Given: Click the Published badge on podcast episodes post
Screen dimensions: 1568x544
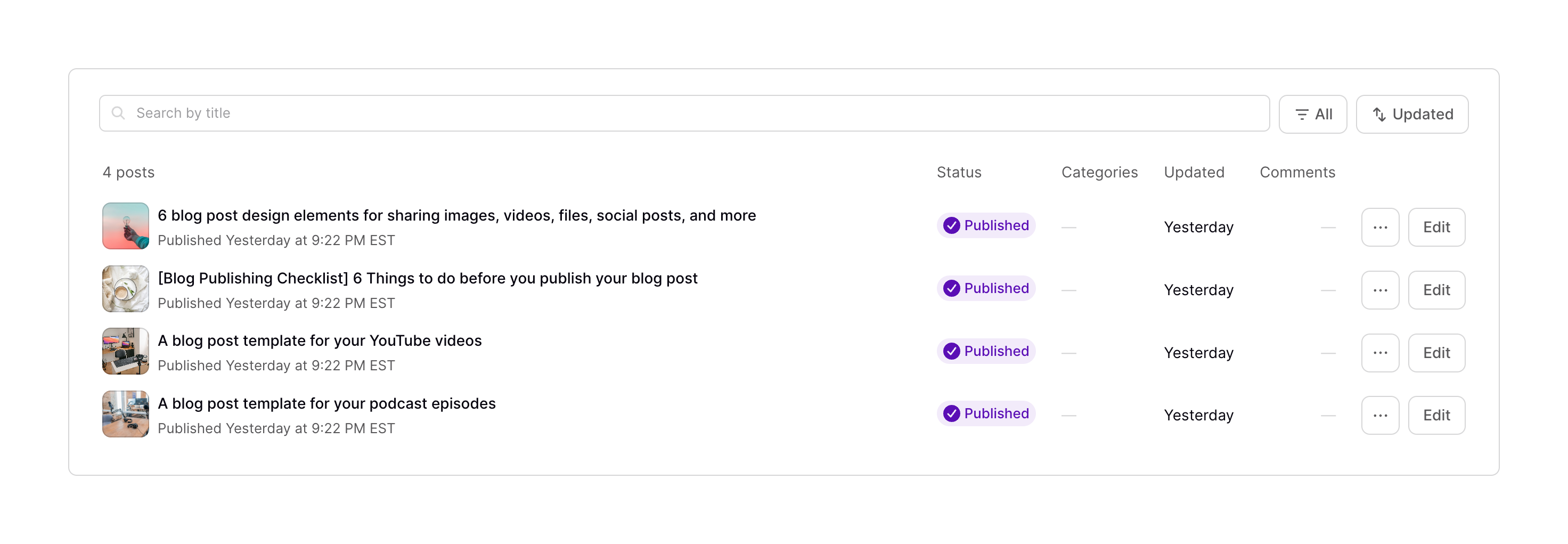Looking at the screenshot, I should (985, 413).
